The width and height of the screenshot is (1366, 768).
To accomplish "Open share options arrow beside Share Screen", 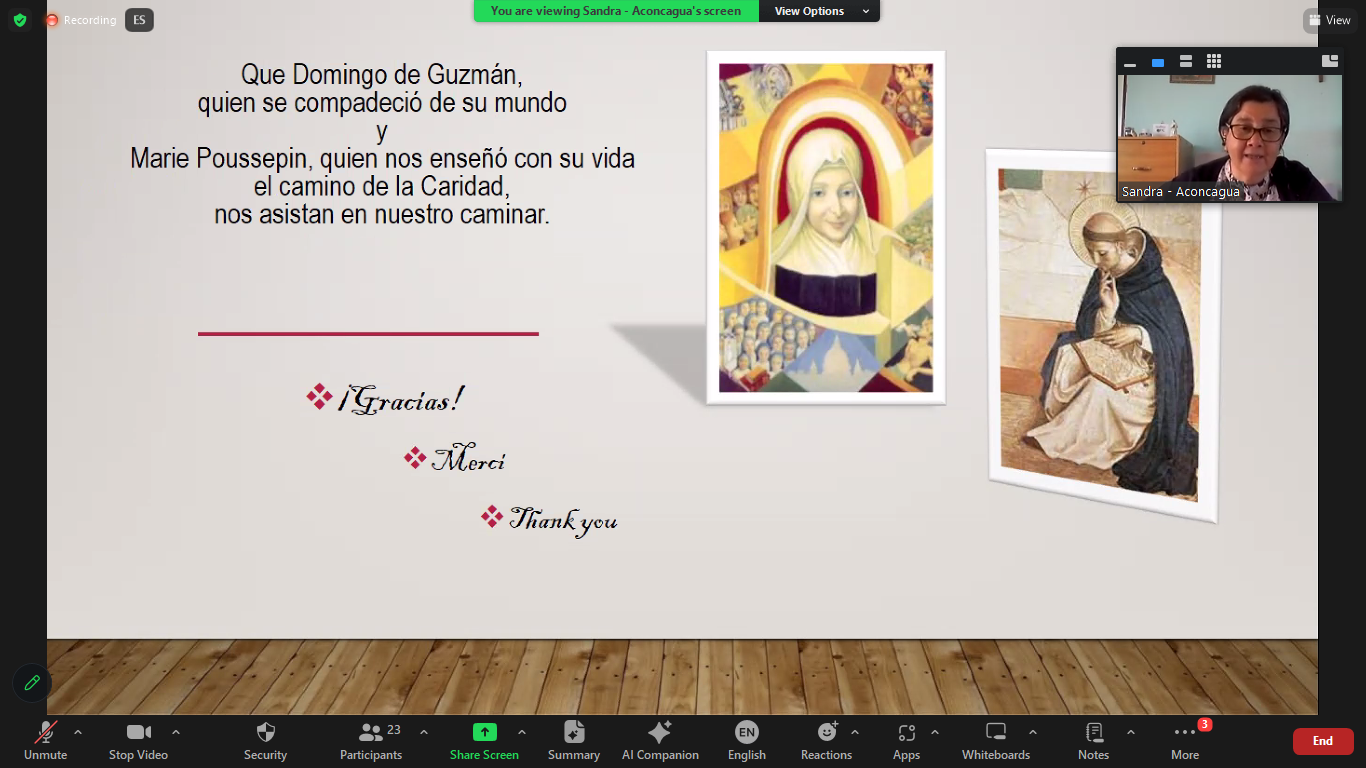I will (521, 732).
